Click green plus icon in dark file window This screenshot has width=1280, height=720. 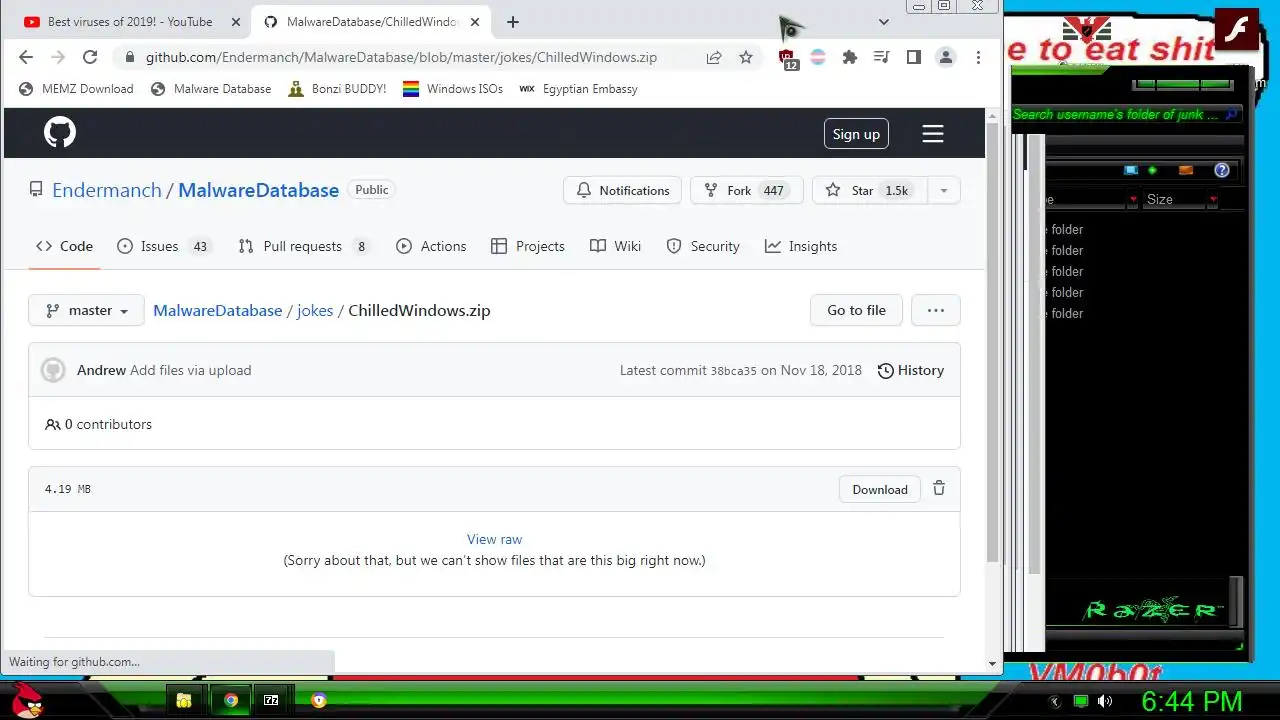point(1152,170)
